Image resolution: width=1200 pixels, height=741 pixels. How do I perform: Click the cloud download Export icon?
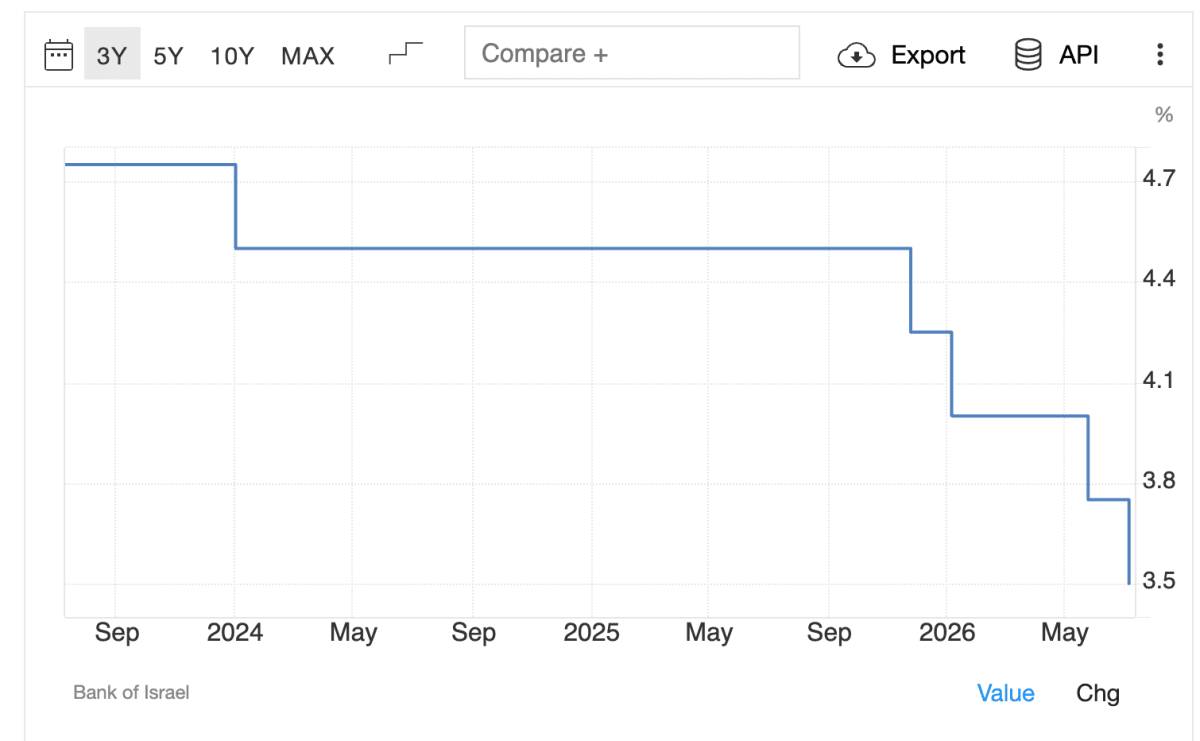pyautogui.click(x=856, y=55)
